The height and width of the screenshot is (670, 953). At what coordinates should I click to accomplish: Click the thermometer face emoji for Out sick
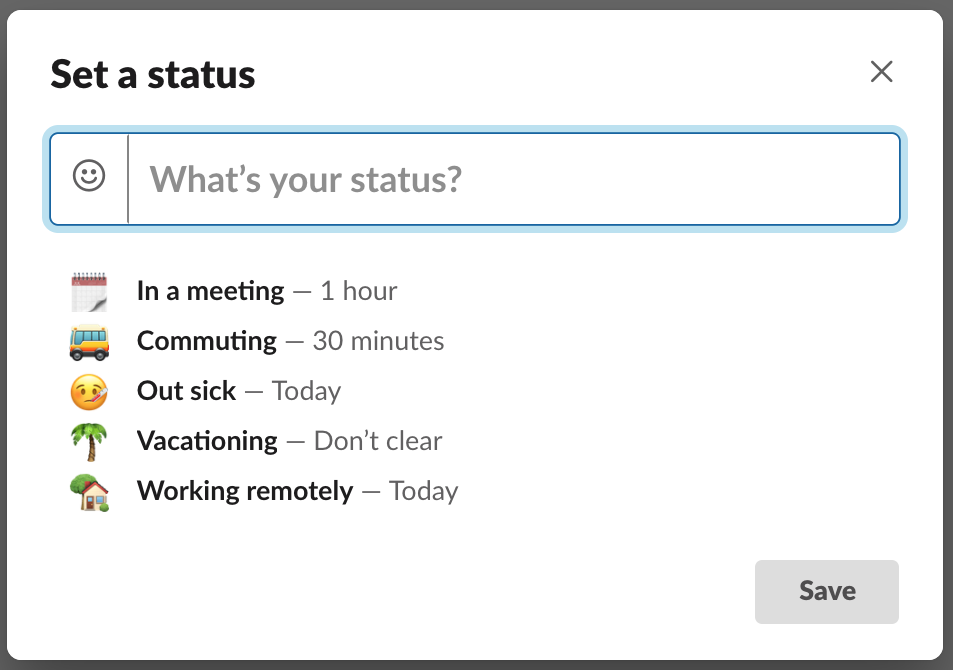pos(89,392)
